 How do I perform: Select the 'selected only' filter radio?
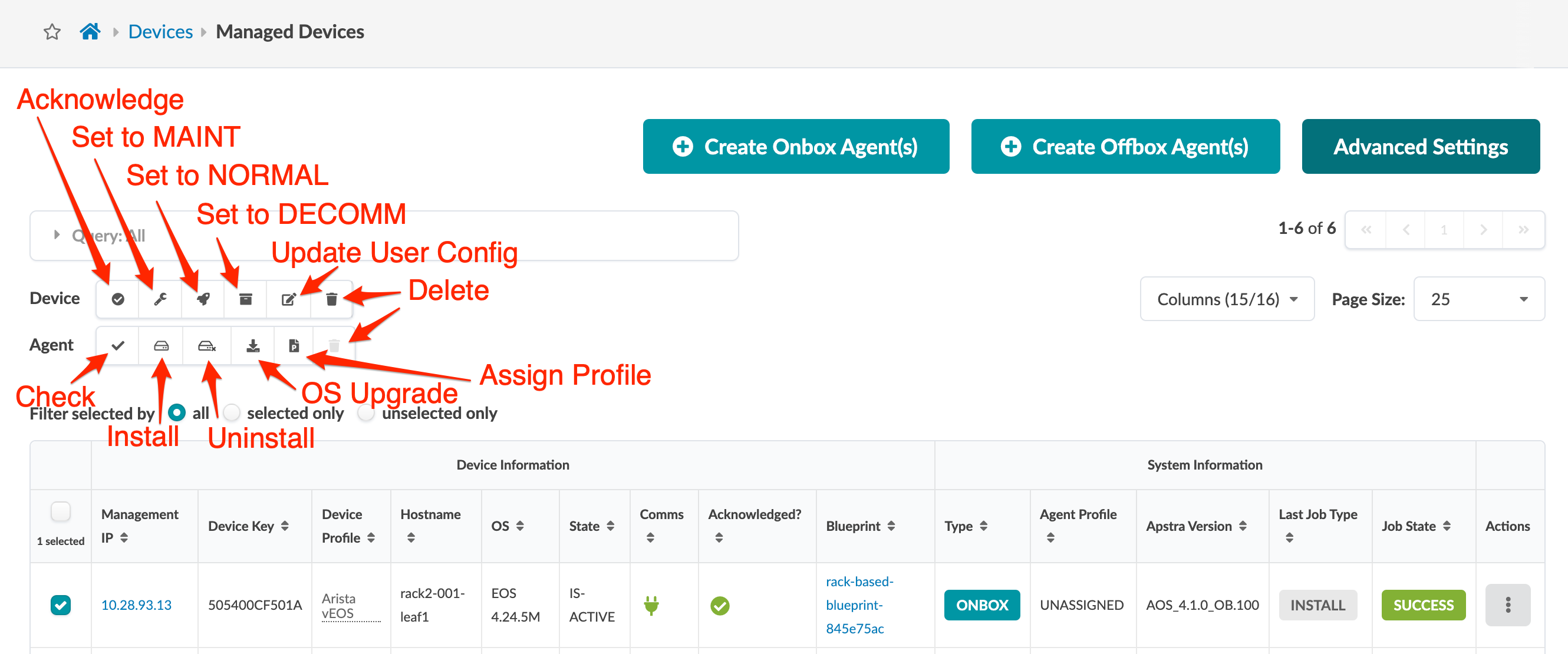[x=232, y=413]
